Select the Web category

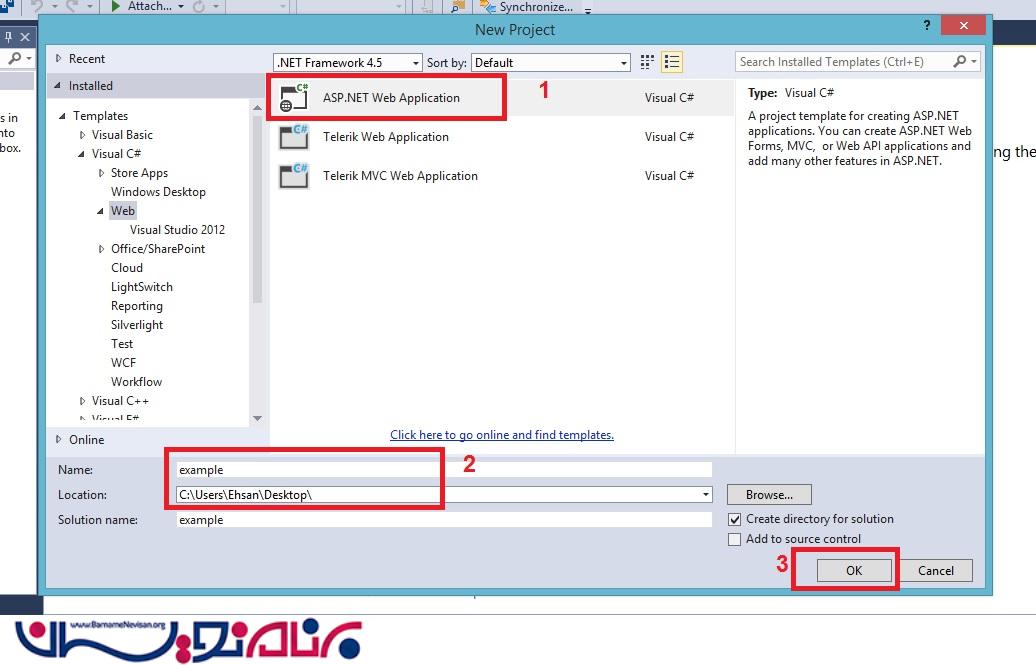click(122, 211)
